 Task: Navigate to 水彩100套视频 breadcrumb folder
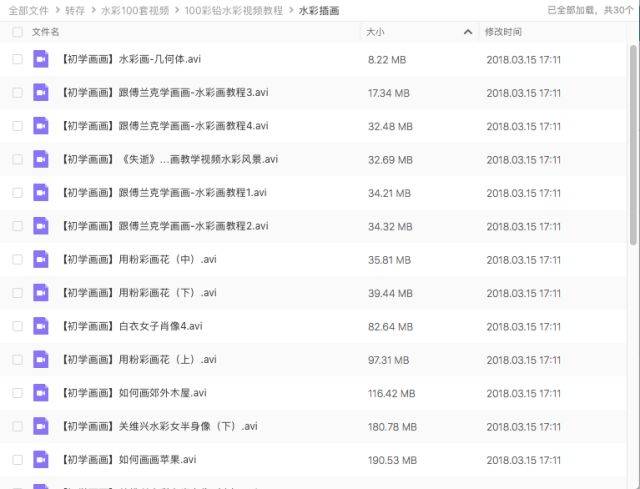pos(134,10)
